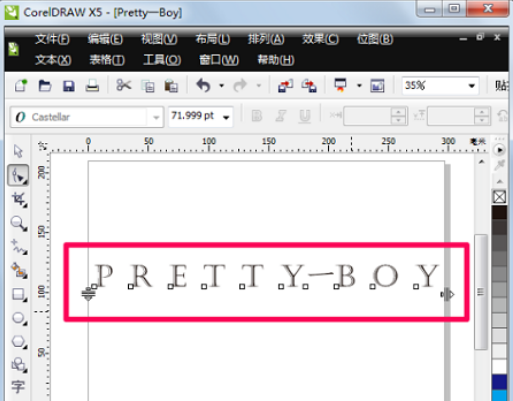Select the Polygon tool
The height and width of the screenshot is (401, 513).
[19, 342]
